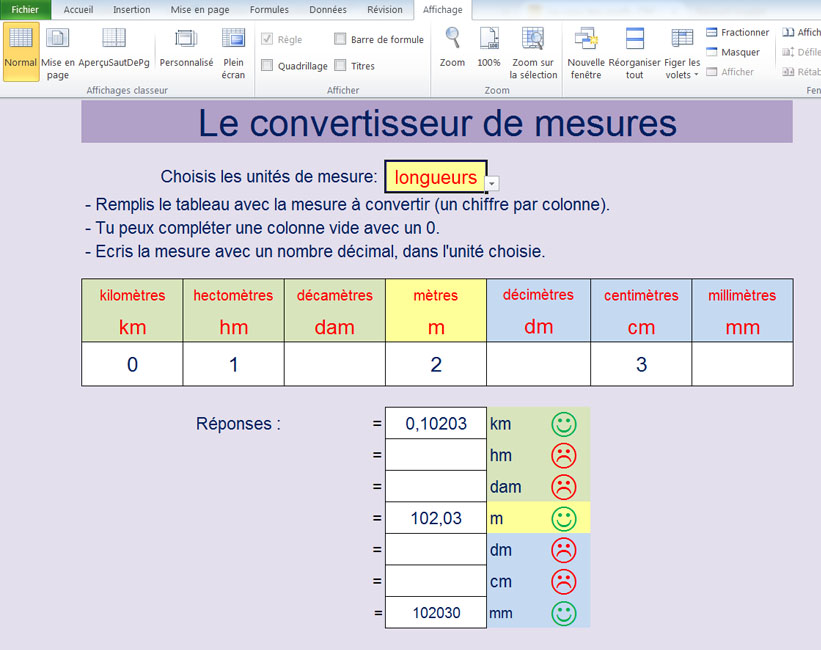The height and width of the screenshot is (650, 821).
Task: Enable the Quadrillage gridlines checkbox
Action: pos(267,65)
